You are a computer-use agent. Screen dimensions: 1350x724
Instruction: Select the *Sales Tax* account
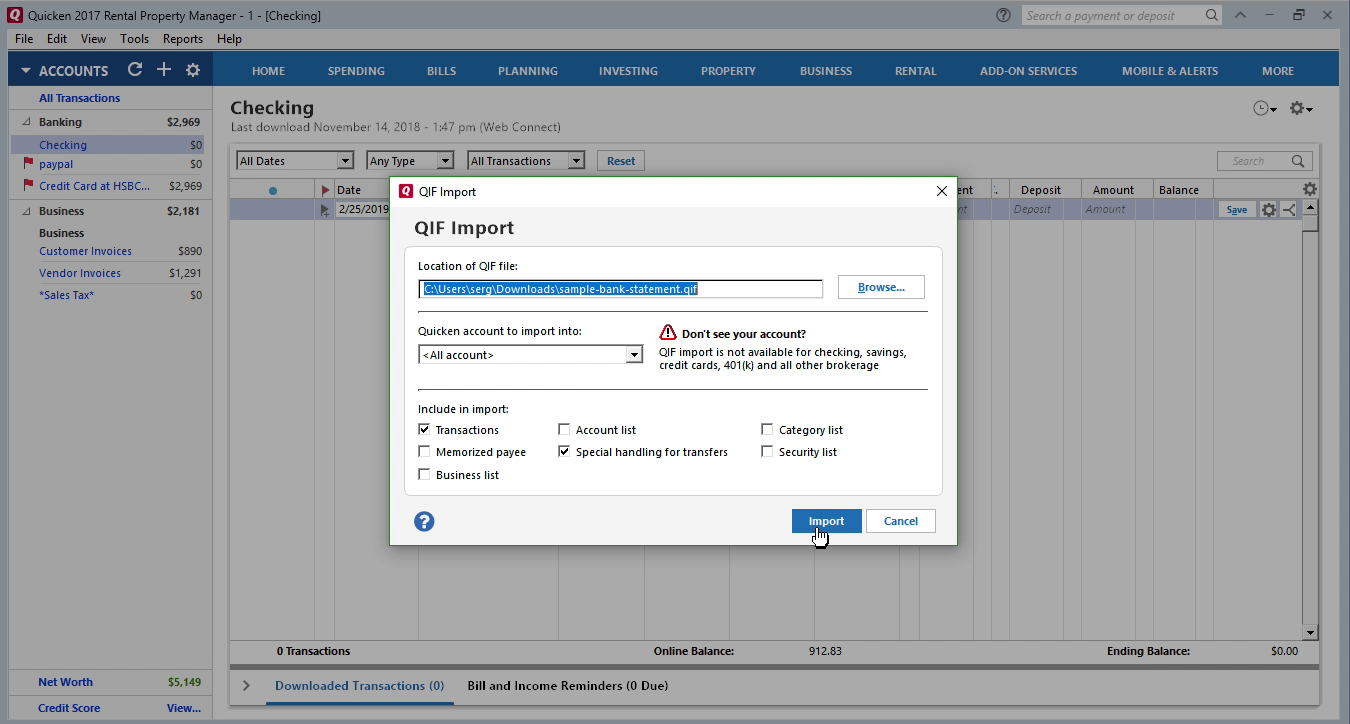[x=66, y=295]
